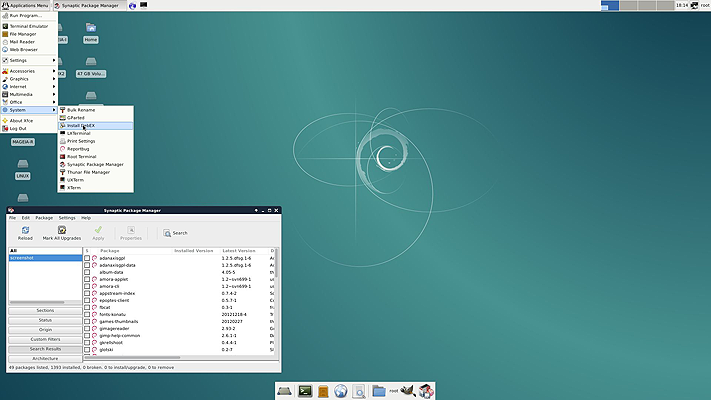
Task: Click the Origin filter button
Action: (x=45, y=330)
